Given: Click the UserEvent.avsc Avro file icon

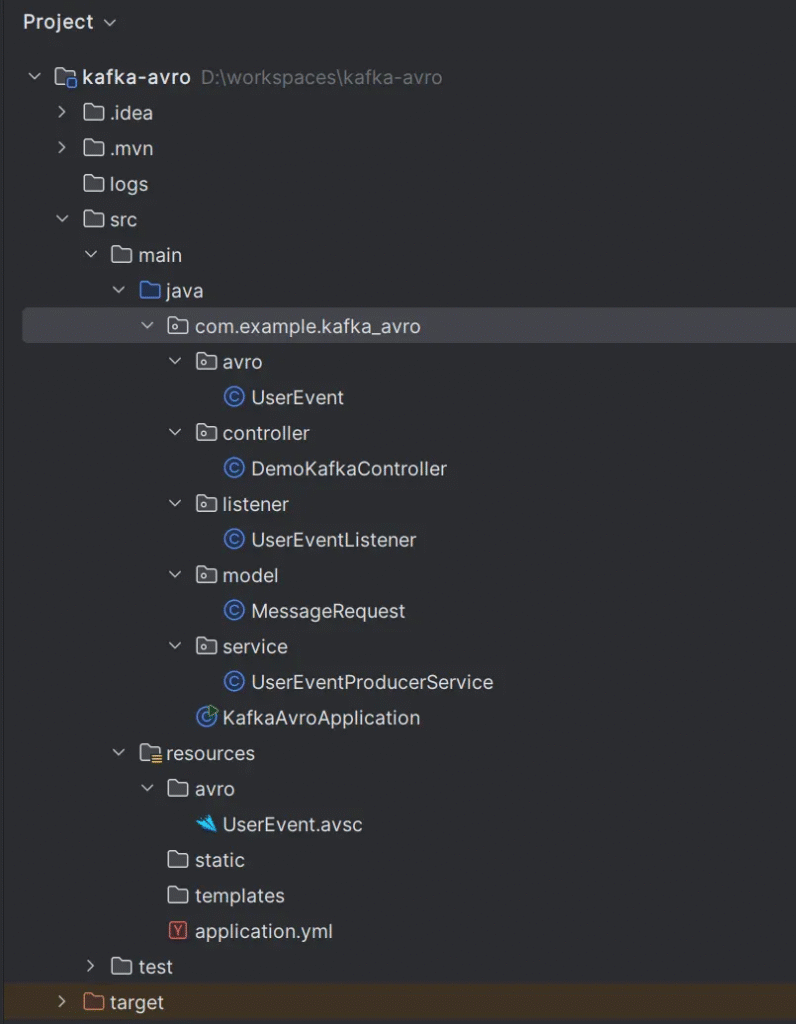Looking at the screenshot, I should tap(207, 824).
